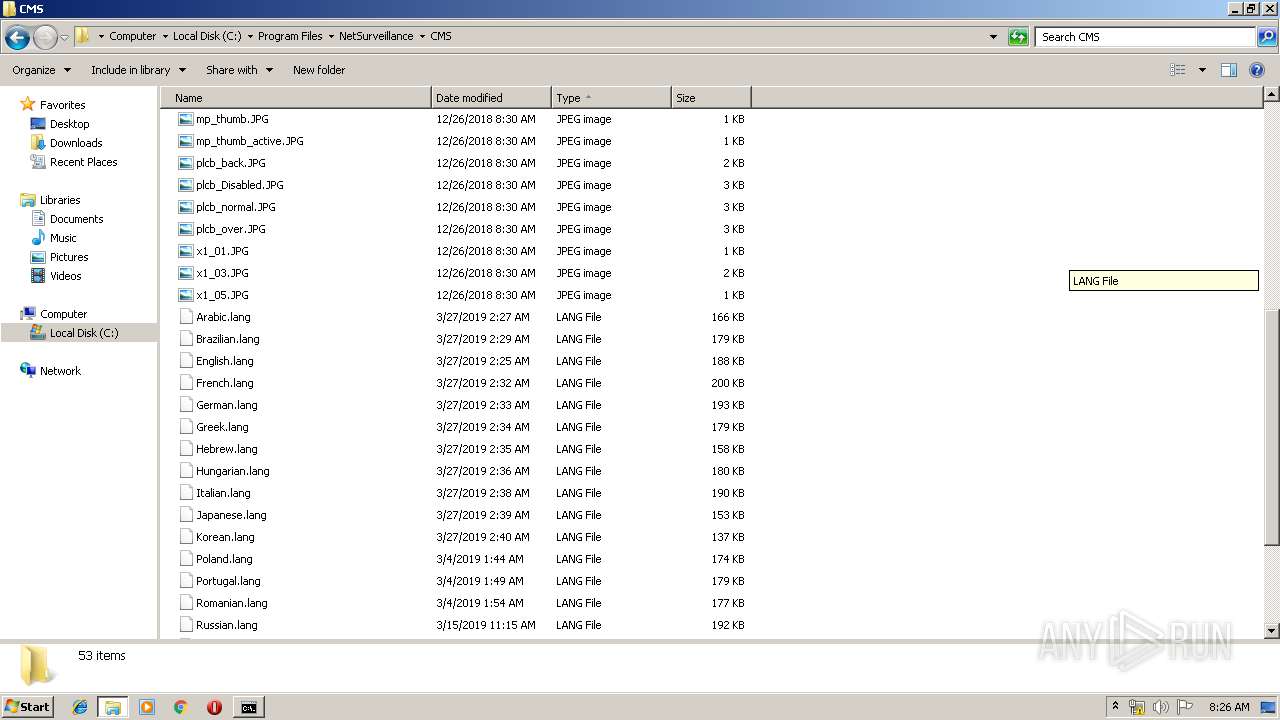Screen dimensions: 1280x720
Task: Click NetSurveillance breadcrumb segment
Action: click(376, 36)
